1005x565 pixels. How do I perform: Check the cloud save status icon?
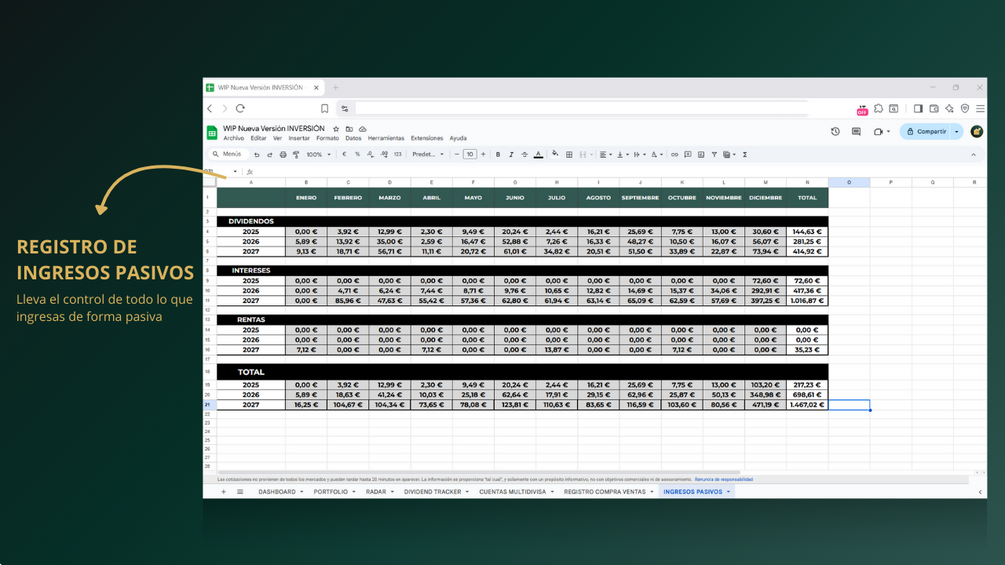point(363,129)
